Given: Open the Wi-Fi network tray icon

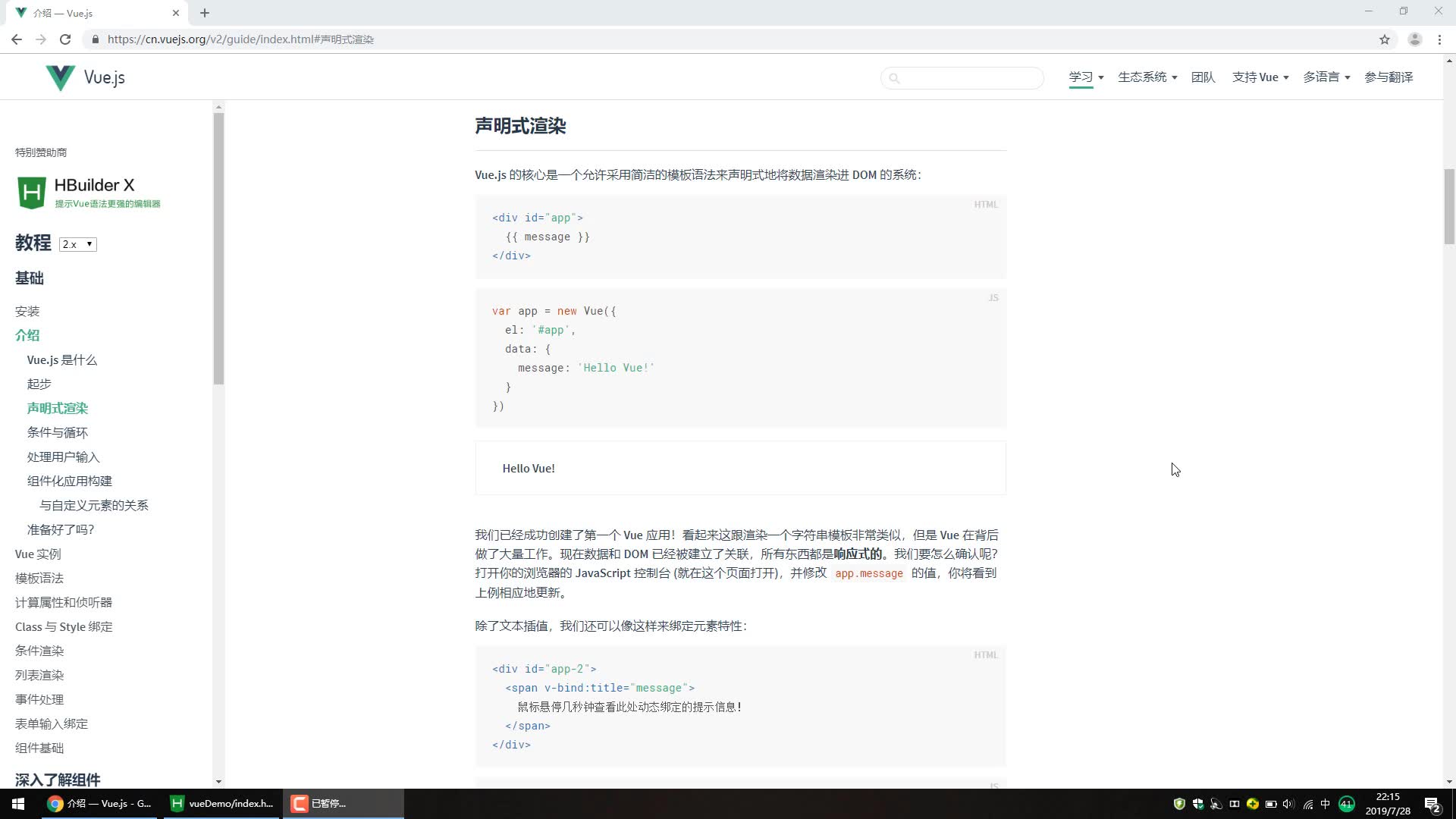Looking at the screenshot, I should (1307, 804).
